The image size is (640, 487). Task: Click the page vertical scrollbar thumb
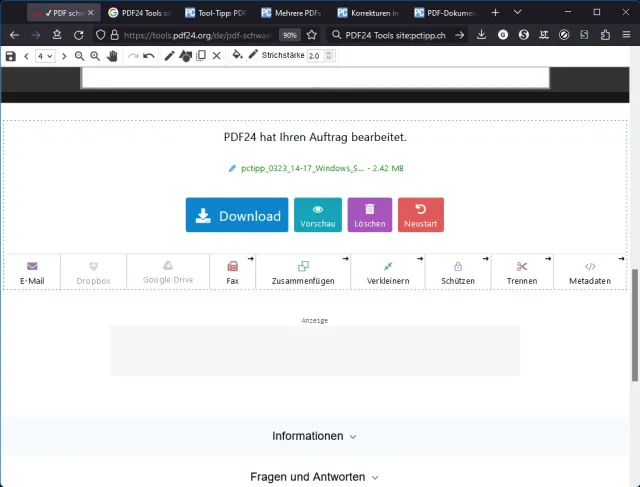click(x=635, y=325)
